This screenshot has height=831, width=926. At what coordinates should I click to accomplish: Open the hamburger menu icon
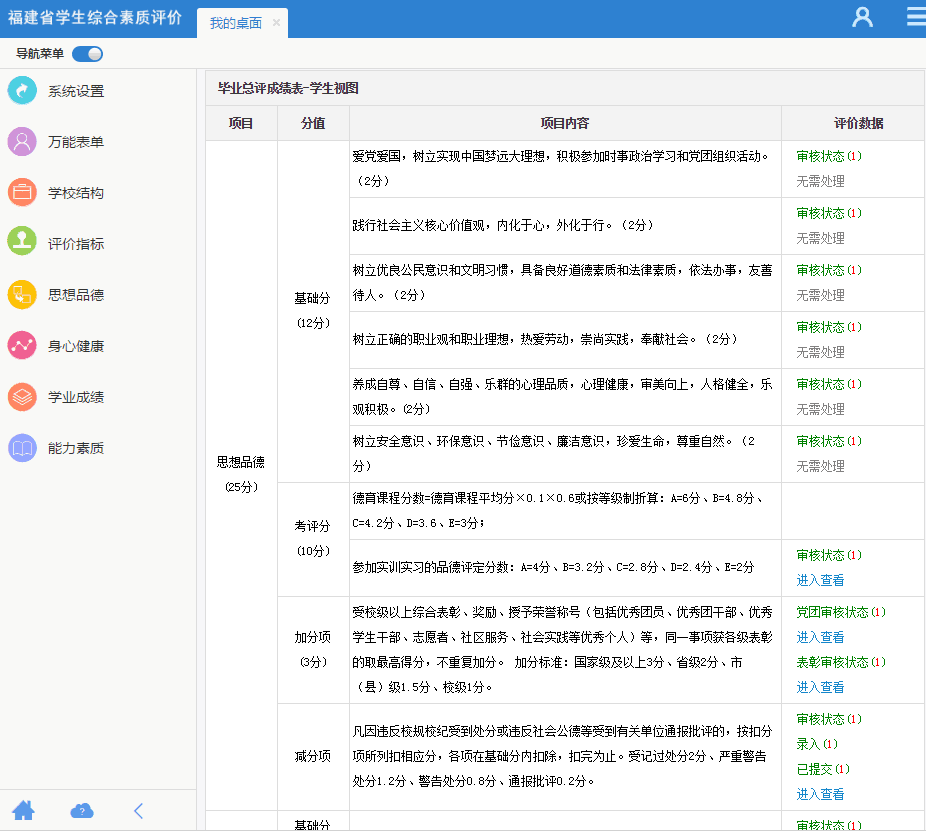point(916,17)
